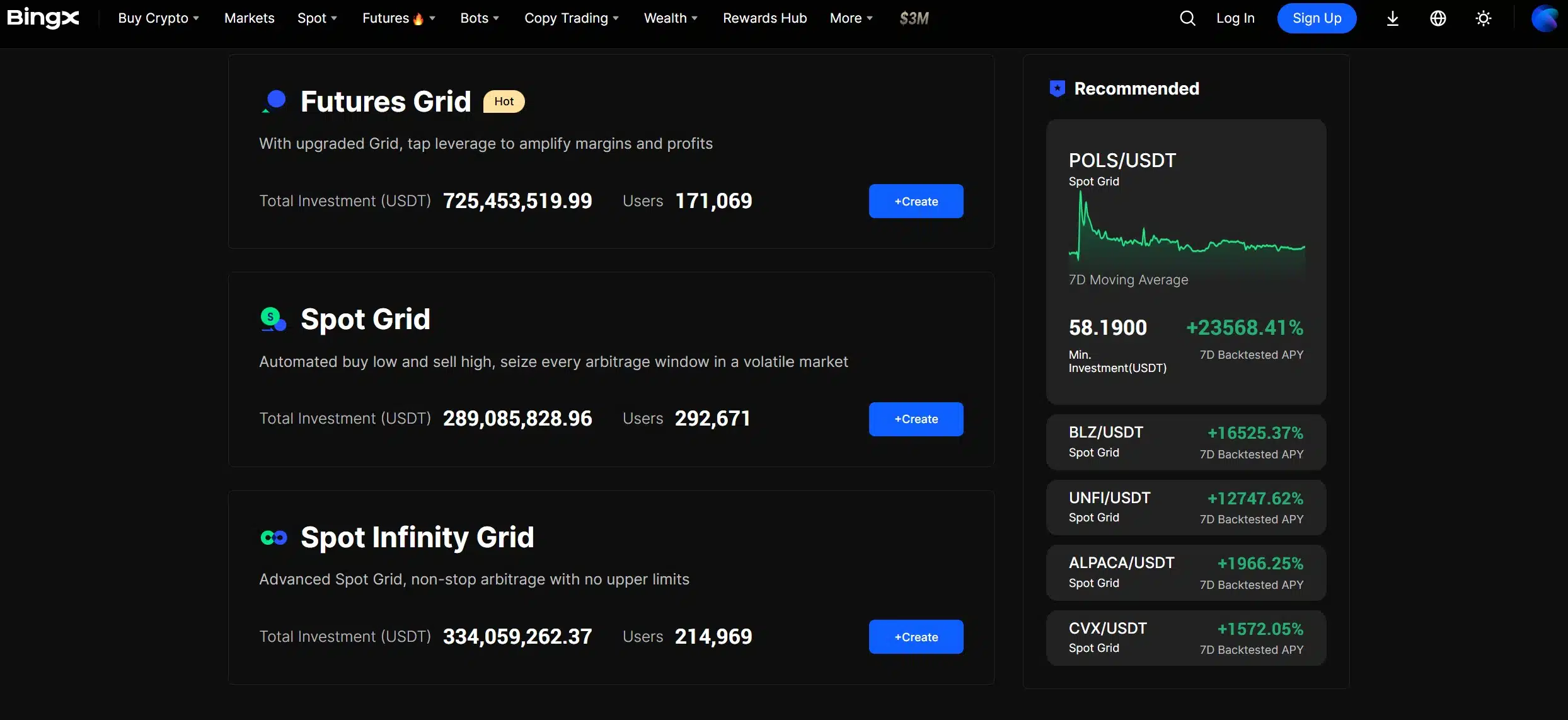The width and height of the screenshot is (1568, 720).
Task: Open the Rewards Hub menu item
Action: click(764, 18)
